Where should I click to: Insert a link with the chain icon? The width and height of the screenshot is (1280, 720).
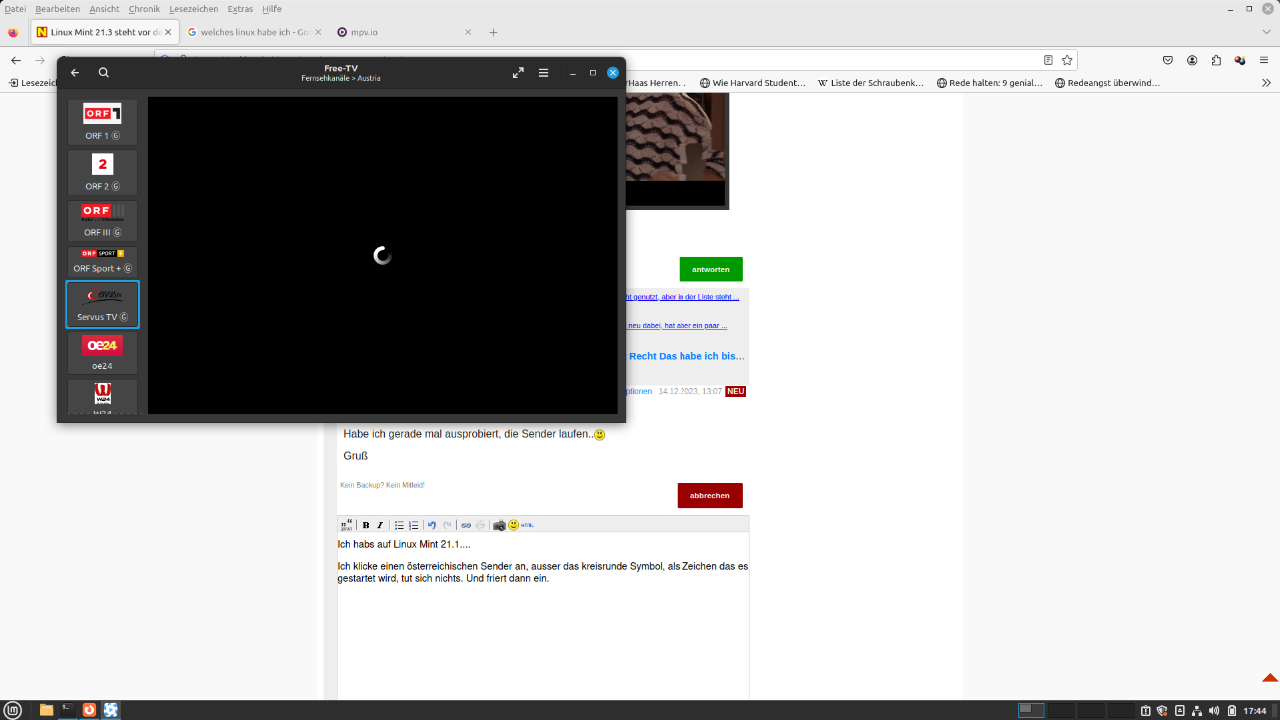click(466, 525)
